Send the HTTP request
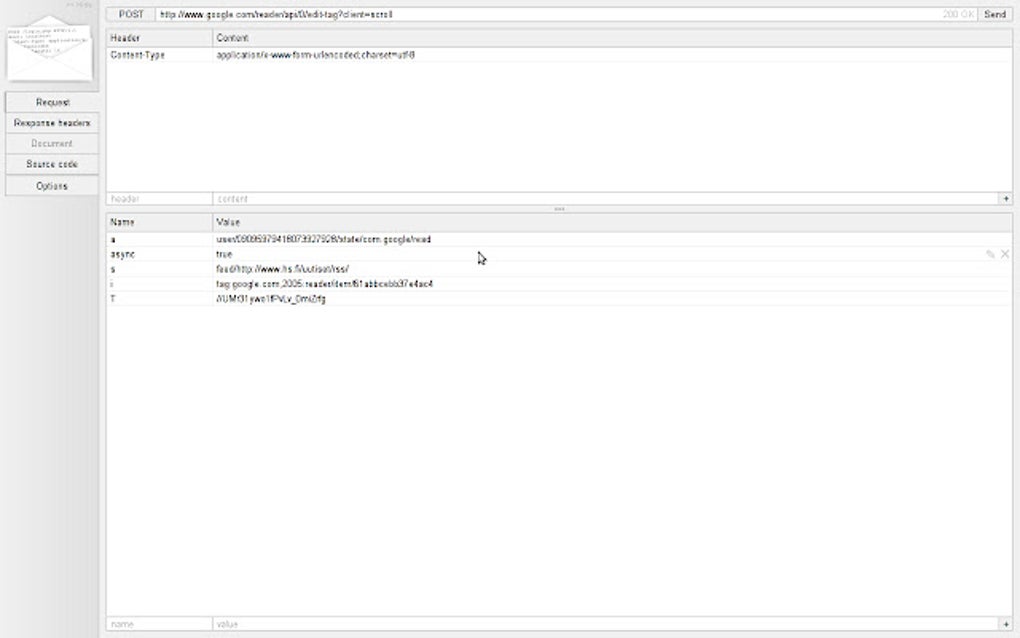 click(994, 14)
